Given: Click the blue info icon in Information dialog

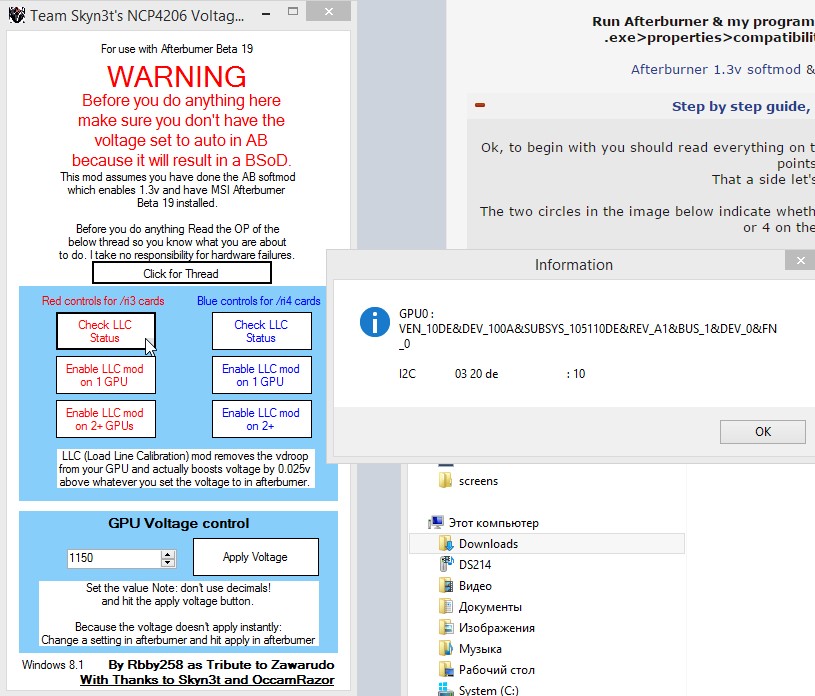Looking at the screenshot, I should 375,322.
